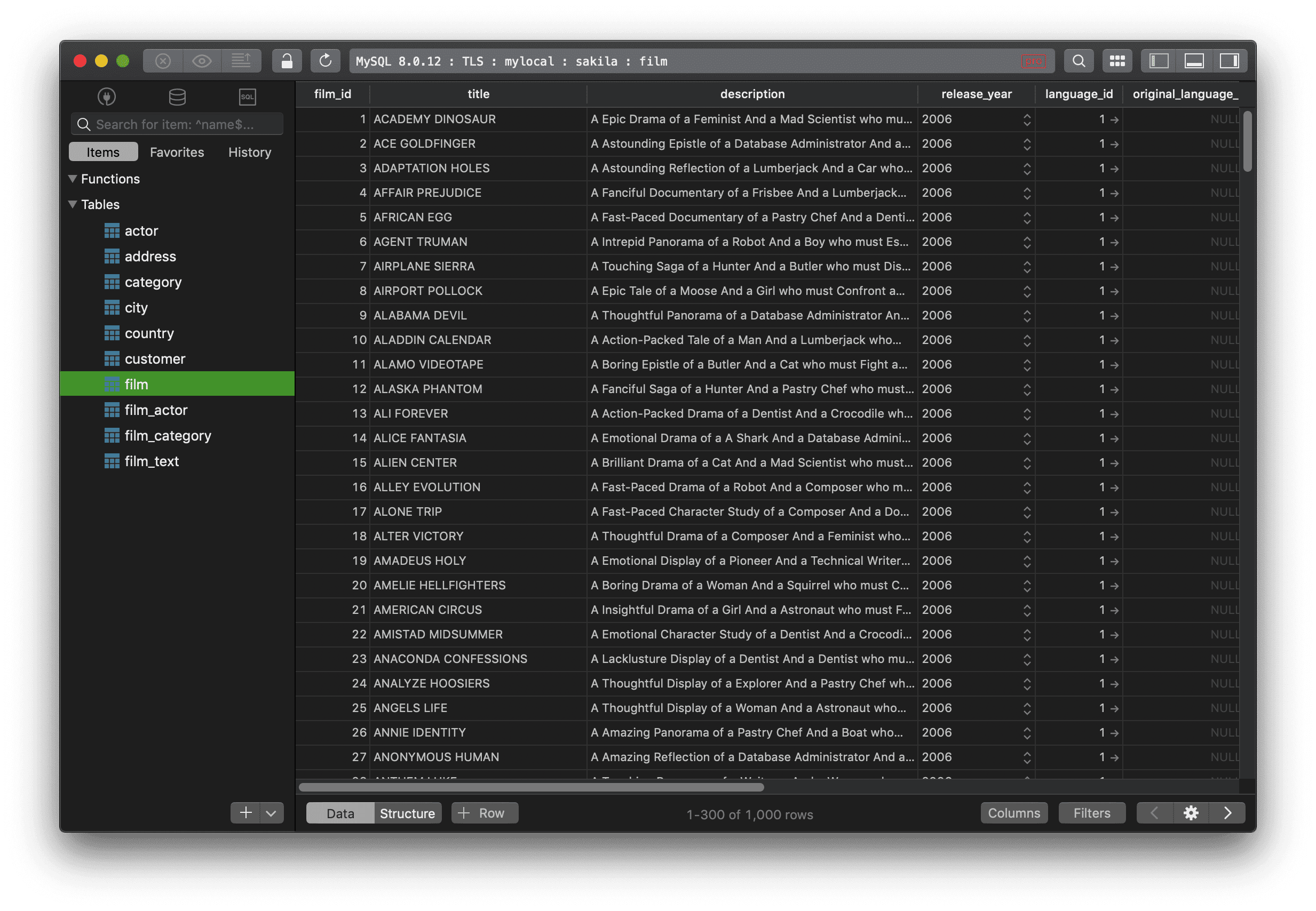This screenshot has width=1316, height=911.
Task: Click the add Row button
Action: click(x=485, y=813)
